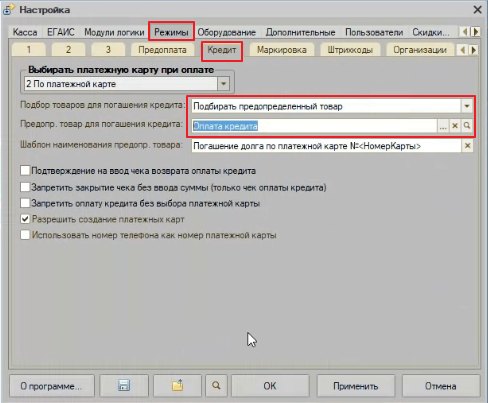
Task: Close the Настройка window
Action: 478,10
